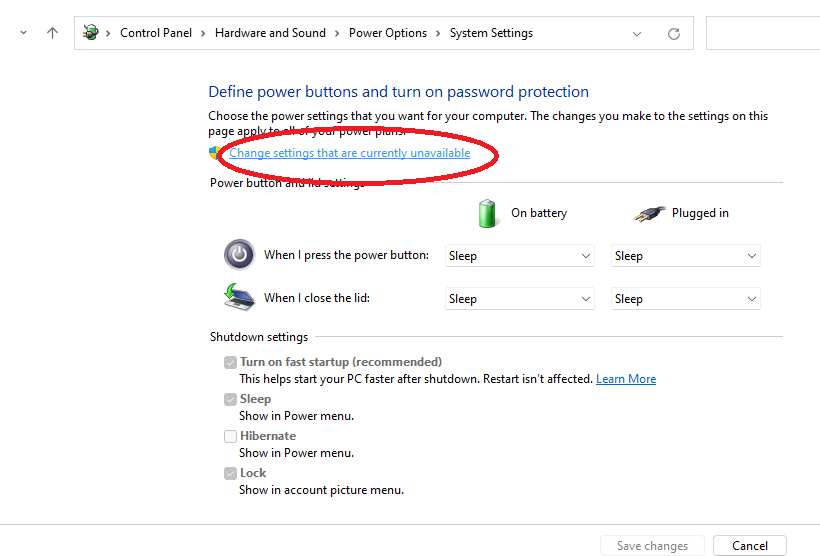This screenshot has height=556, width=820.
Task: Click 'When I close the lid' label
Action: (317, 298)
